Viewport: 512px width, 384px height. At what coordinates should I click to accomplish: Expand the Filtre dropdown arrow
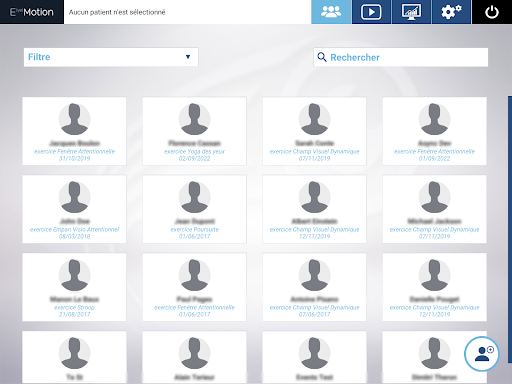[x=188, y=57]
